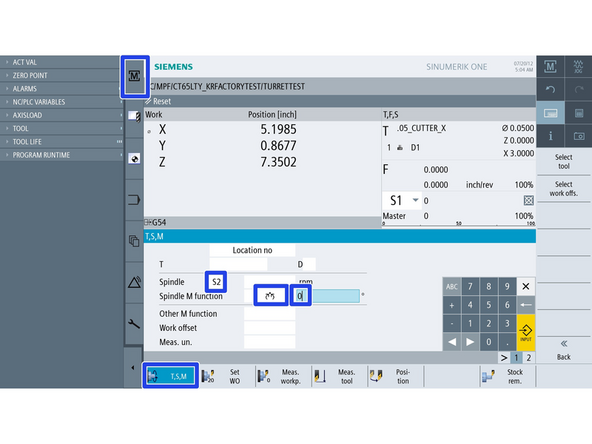Click the spindle override 100% bar

tap(459, 224)
